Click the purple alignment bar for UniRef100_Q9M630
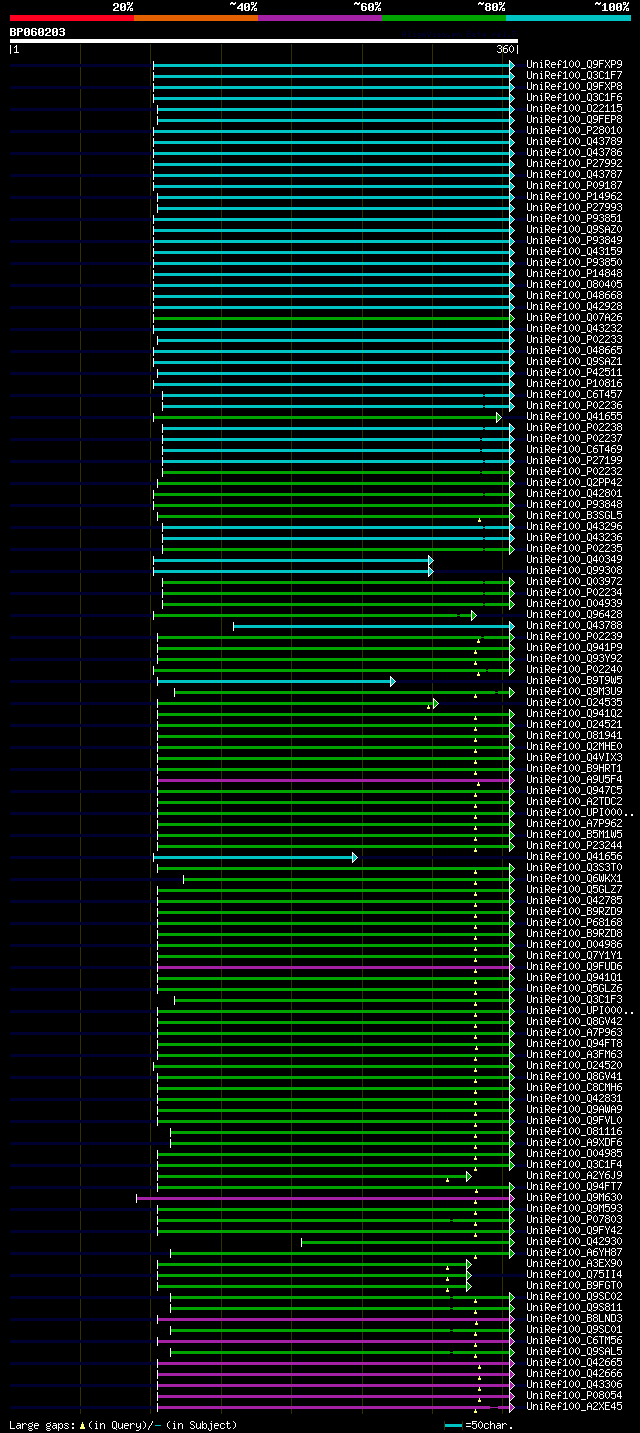The height and width of the screenshot is (1433, 640). pyautogui.click(x=323, y=1197)
